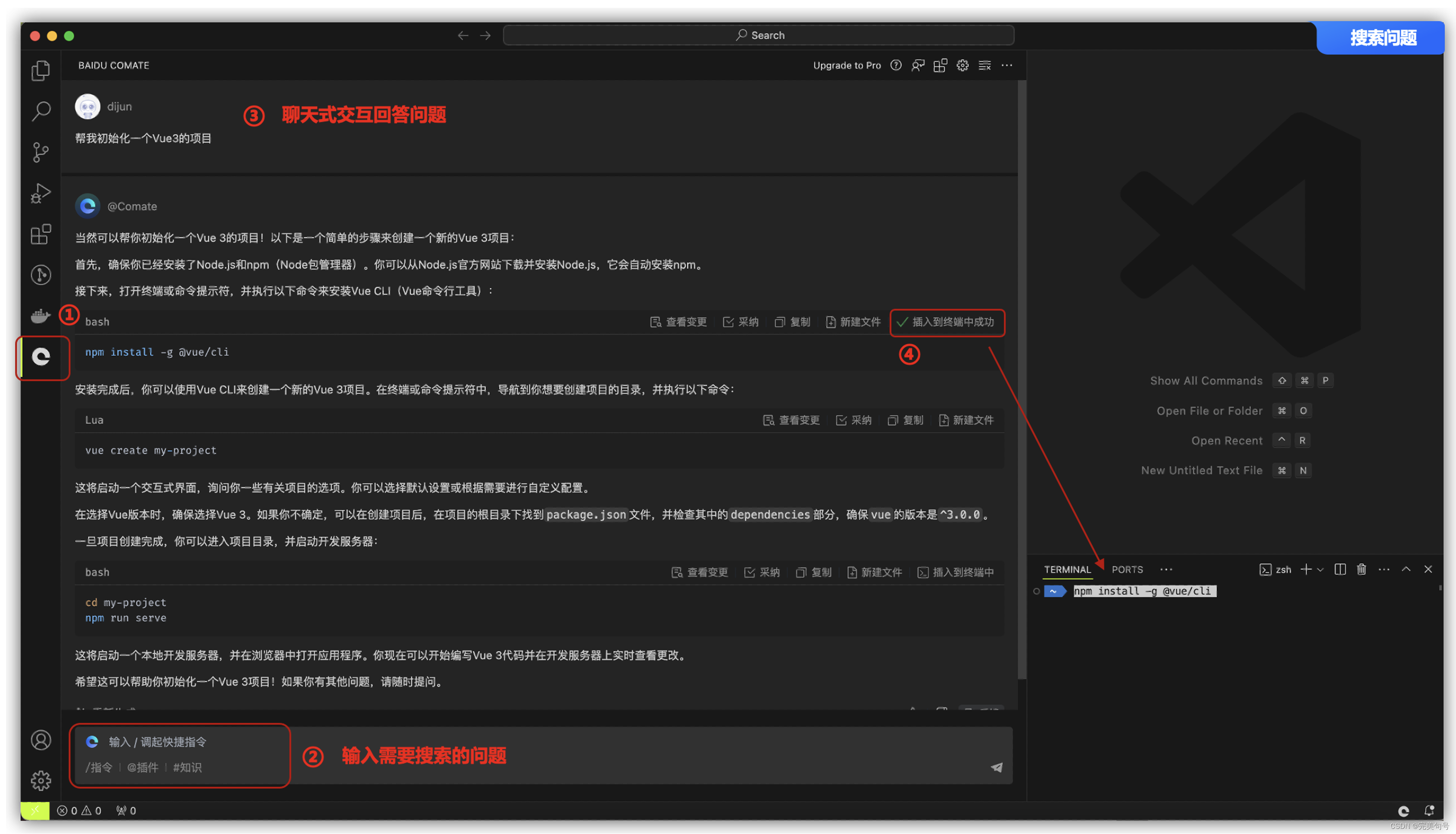Image resolution: width=1456 pixels, height=834 pixels.
Task: Click the Comate help question icon
Action: 896,65
